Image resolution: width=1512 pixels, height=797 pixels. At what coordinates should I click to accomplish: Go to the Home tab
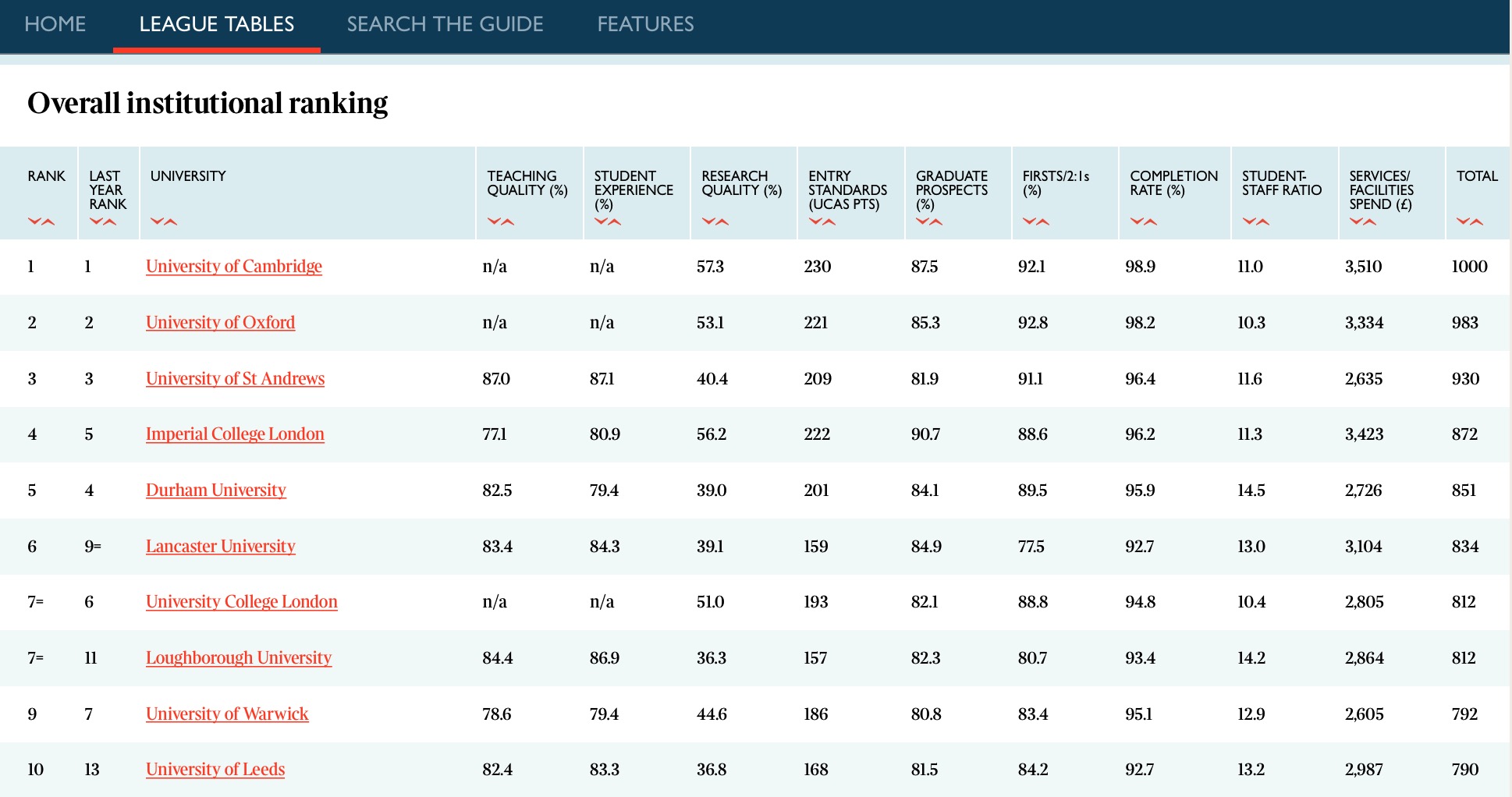tap(55, 24)
